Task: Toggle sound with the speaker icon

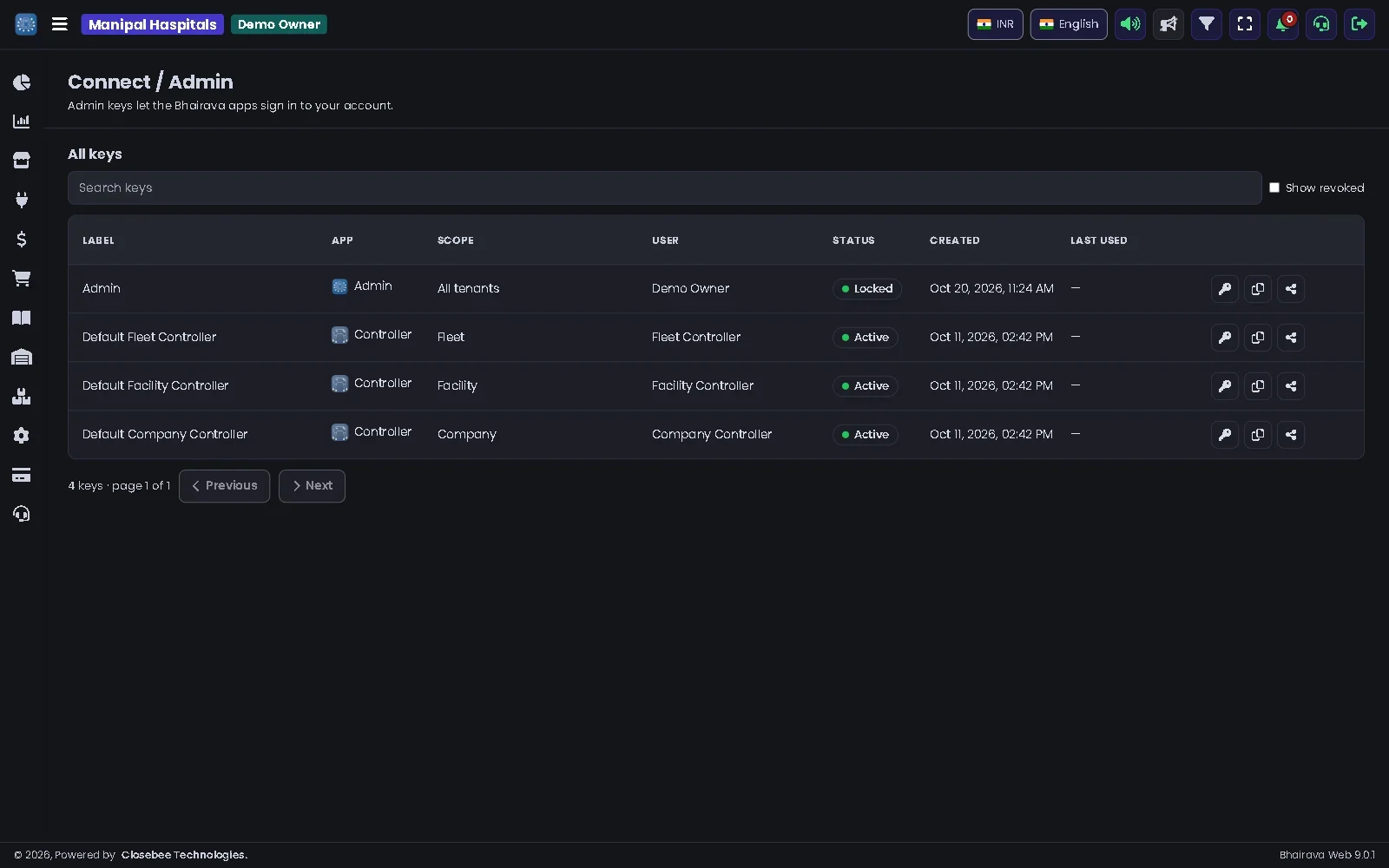Action: pos(1130,24)
